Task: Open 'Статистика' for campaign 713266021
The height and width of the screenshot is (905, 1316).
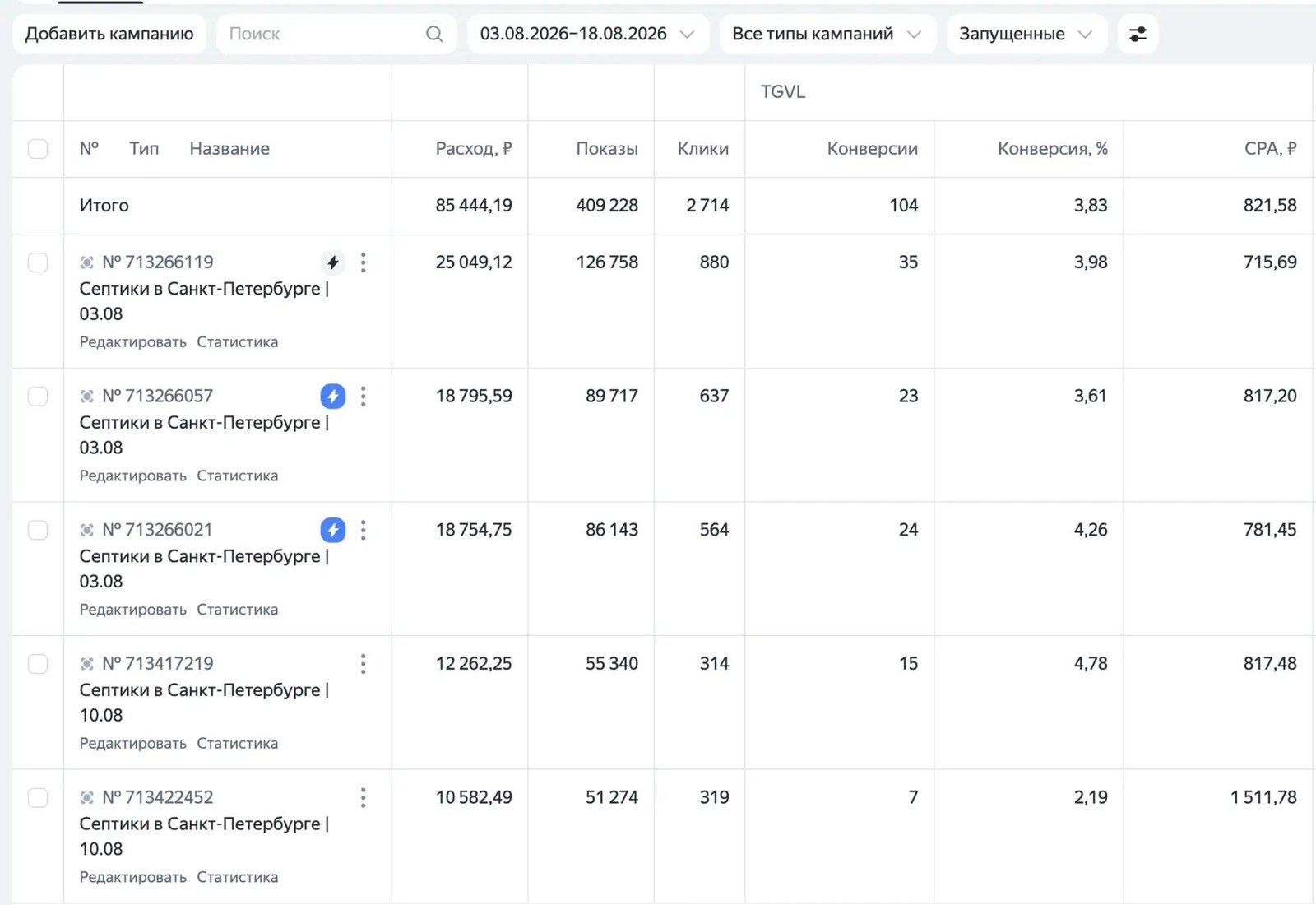Action: 238,610
